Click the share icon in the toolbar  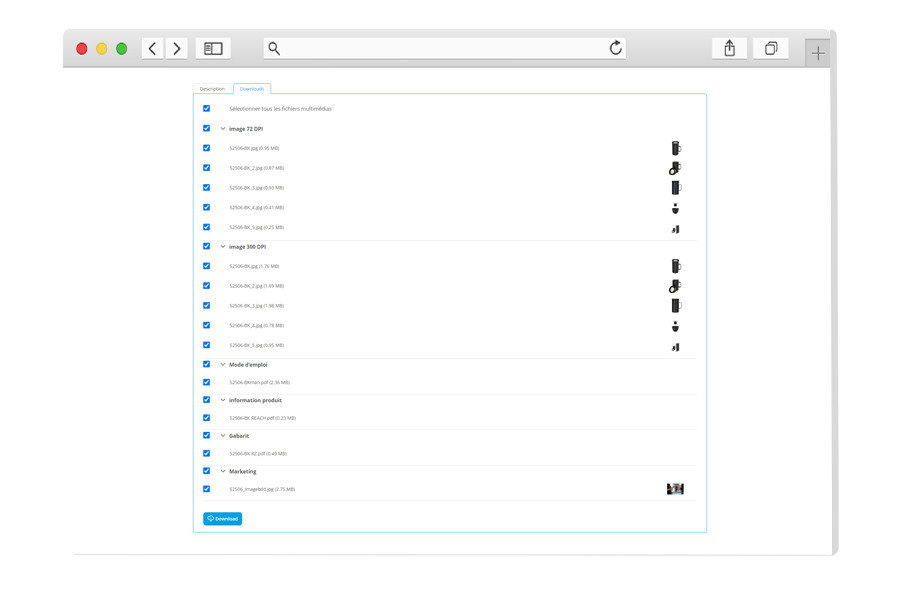point(728,47)
